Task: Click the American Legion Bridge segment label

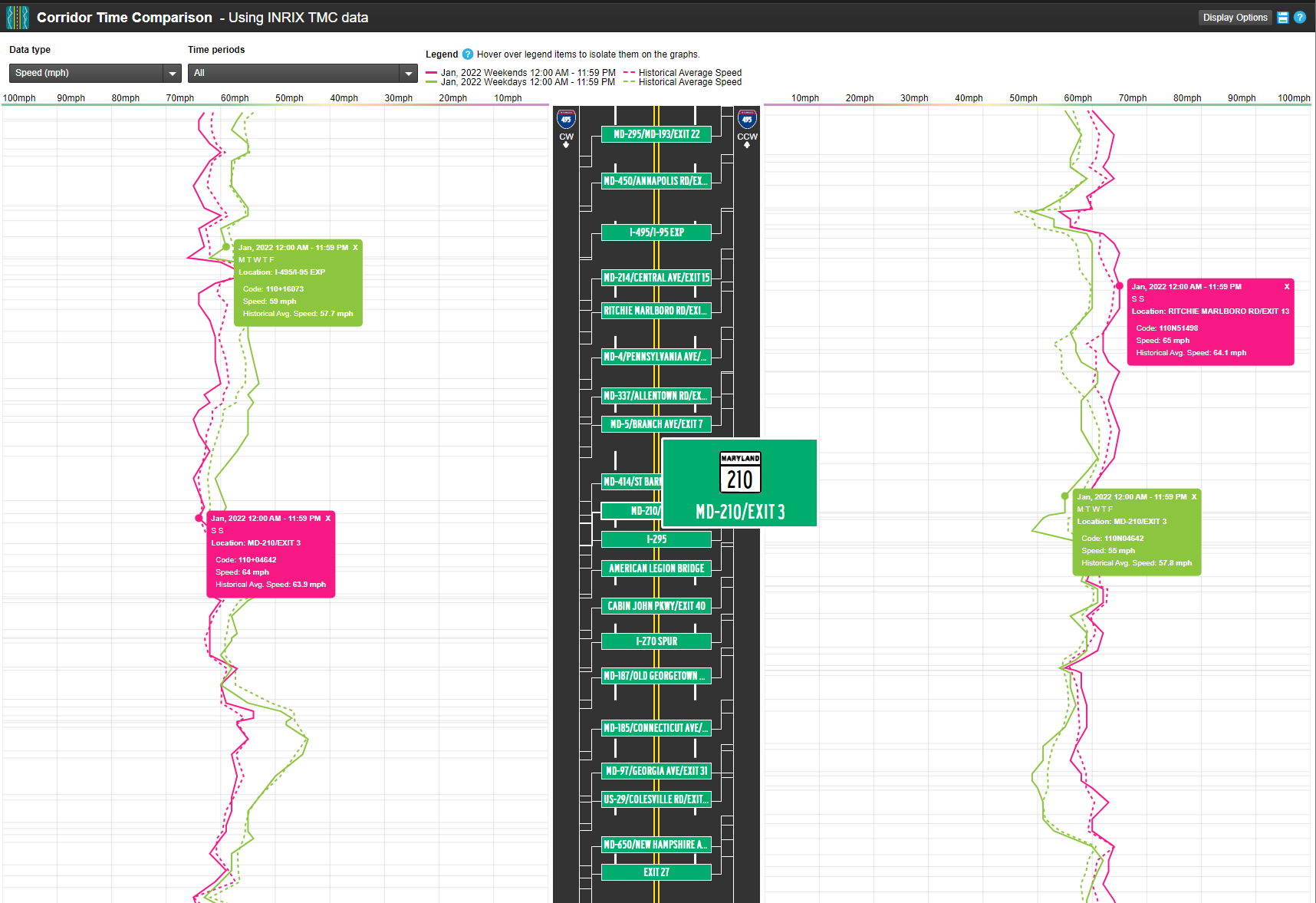Action: click(656, 568)
